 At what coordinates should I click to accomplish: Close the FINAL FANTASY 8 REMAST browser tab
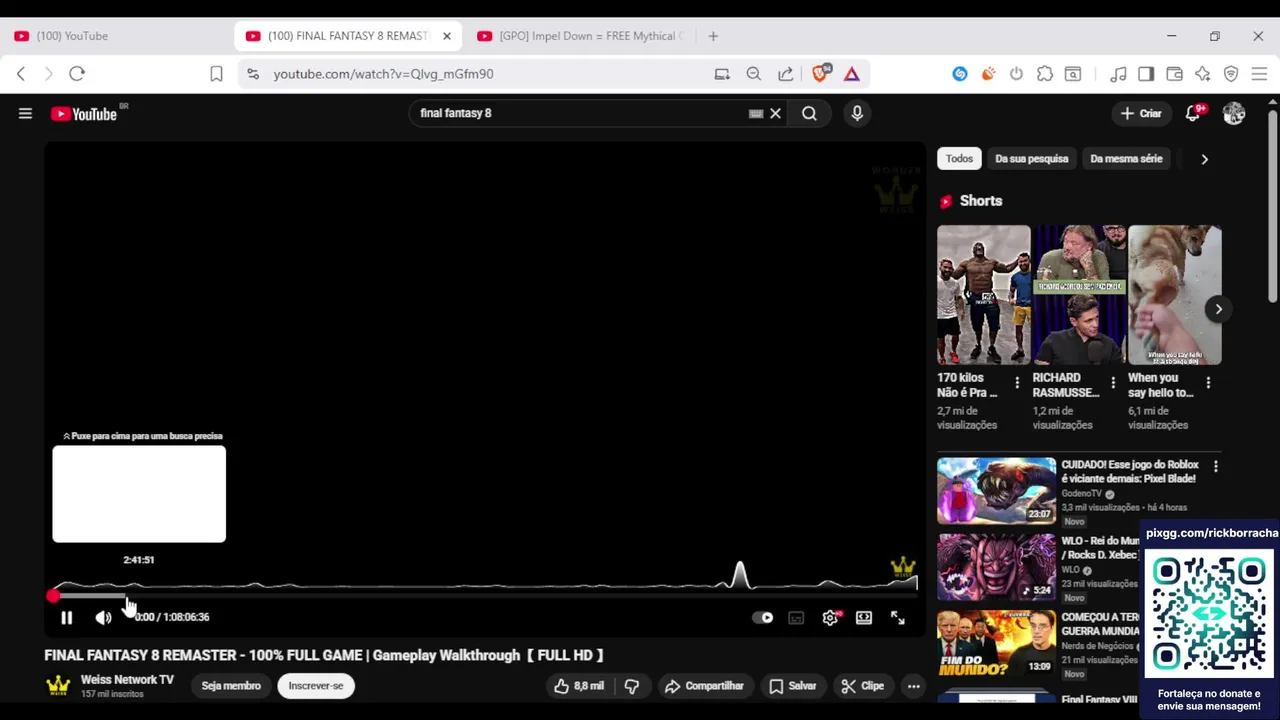click(447, 36)
